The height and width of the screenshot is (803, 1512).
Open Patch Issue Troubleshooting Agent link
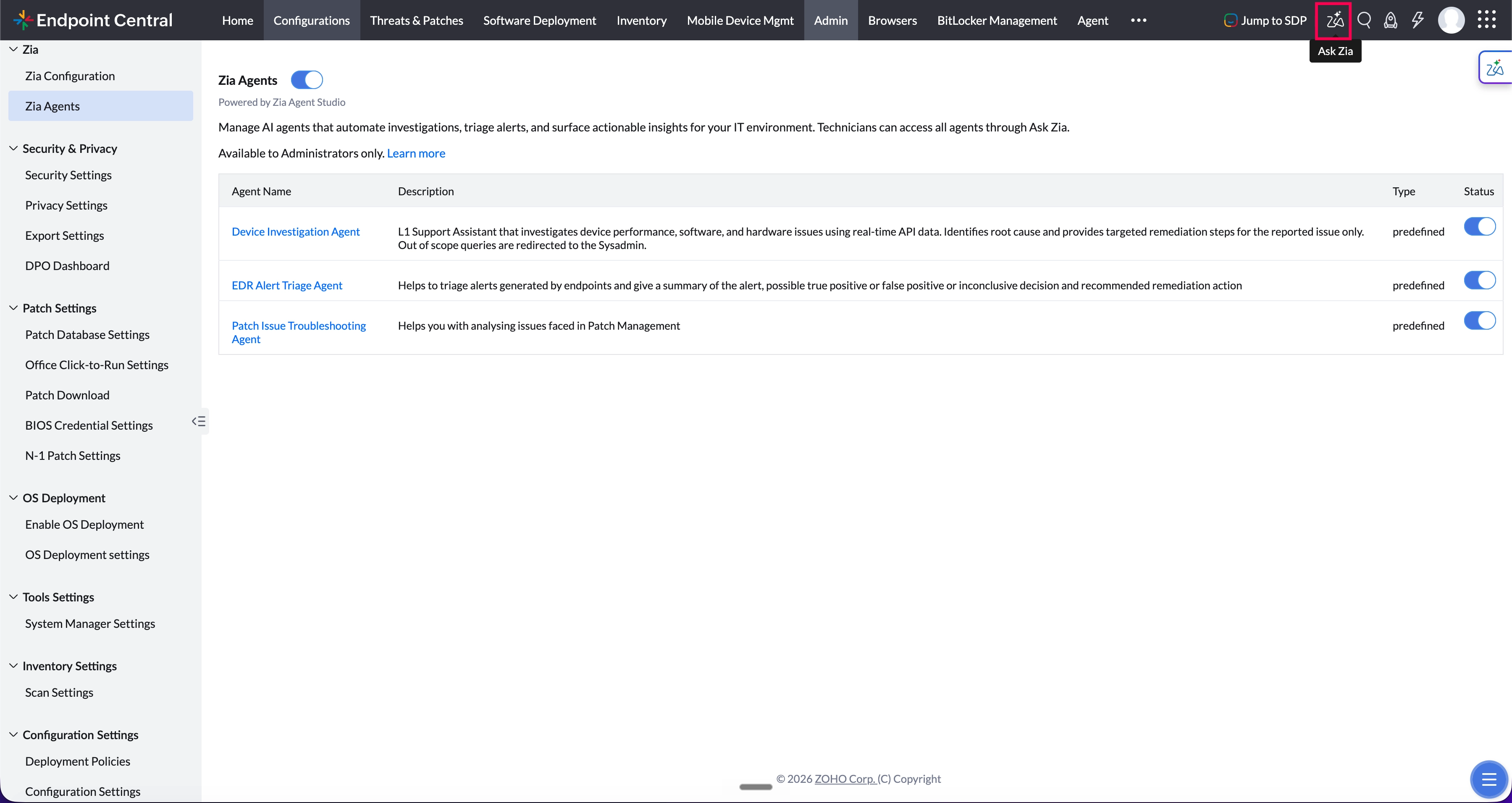(x=299, y=332)
